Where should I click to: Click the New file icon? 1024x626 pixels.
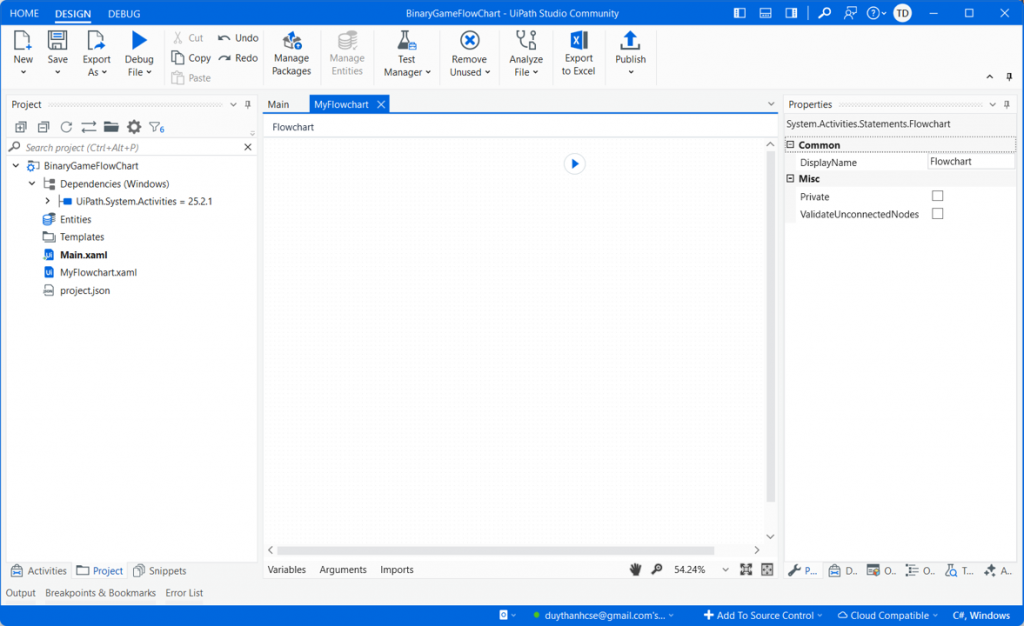click(23, 40)
